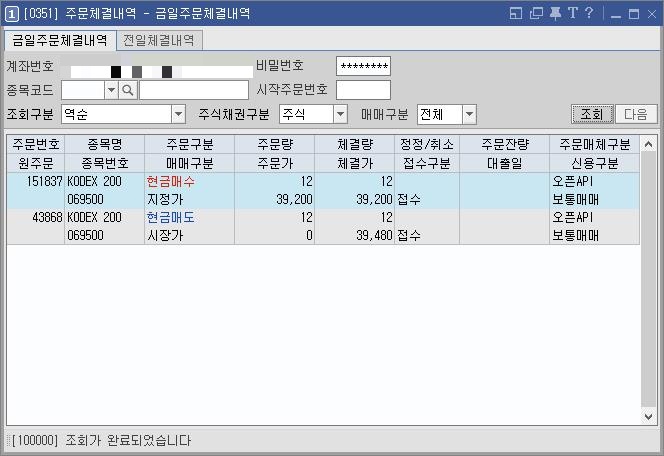This screenshot has width=664, height=456.
Task: Click the vertical scrollbar track
Action: coord(648,279)
